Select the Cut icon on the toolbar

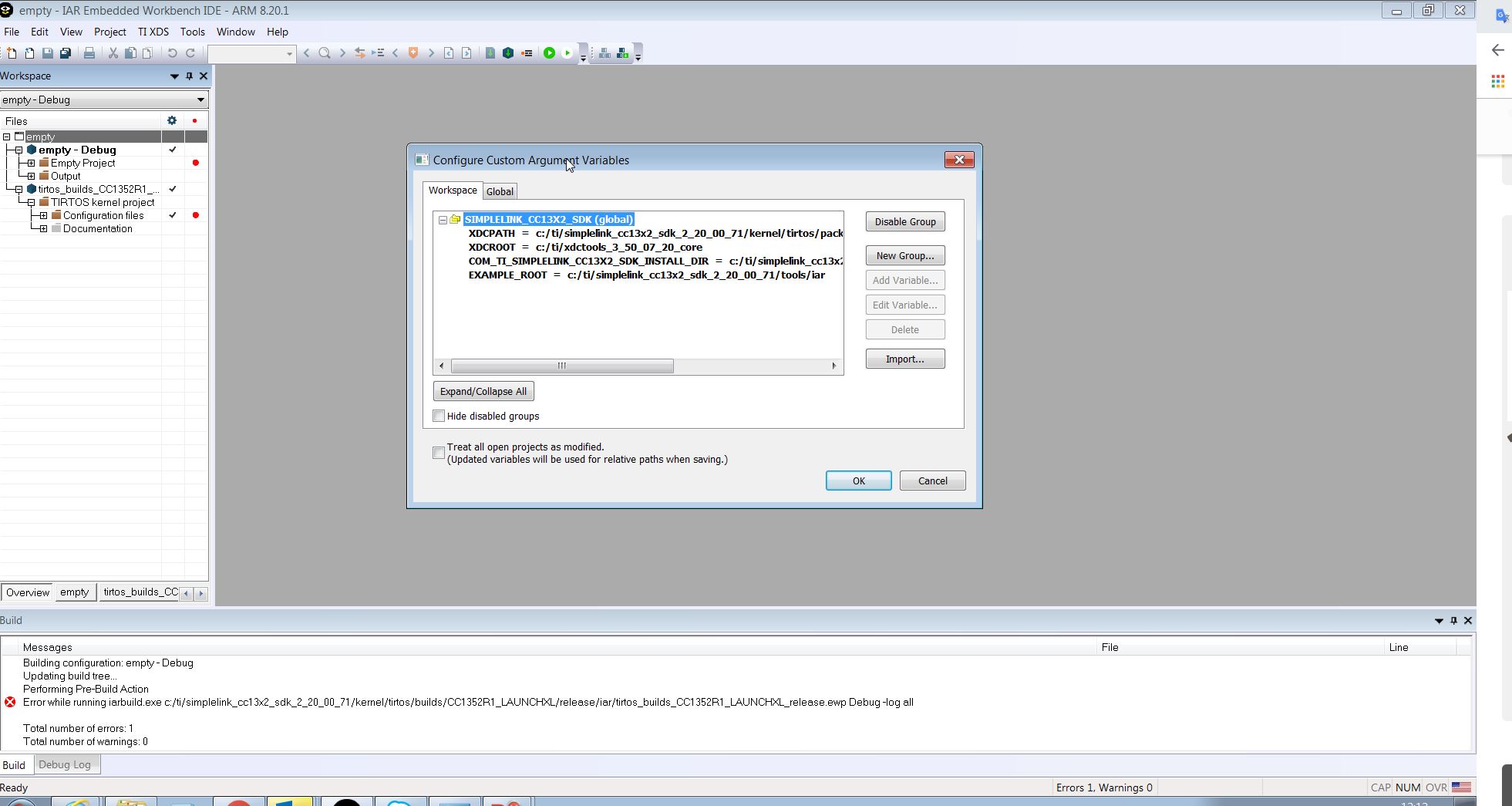(113, 53)
